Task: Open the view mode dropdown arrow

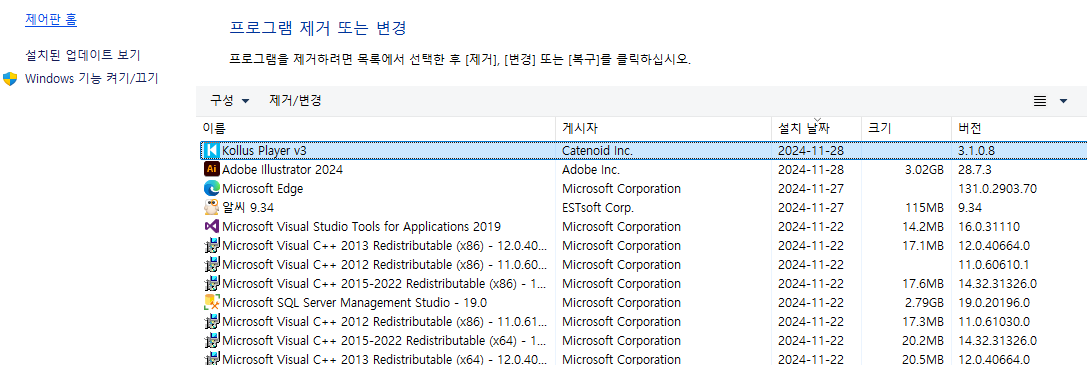Action: [x=1063, y=101]
